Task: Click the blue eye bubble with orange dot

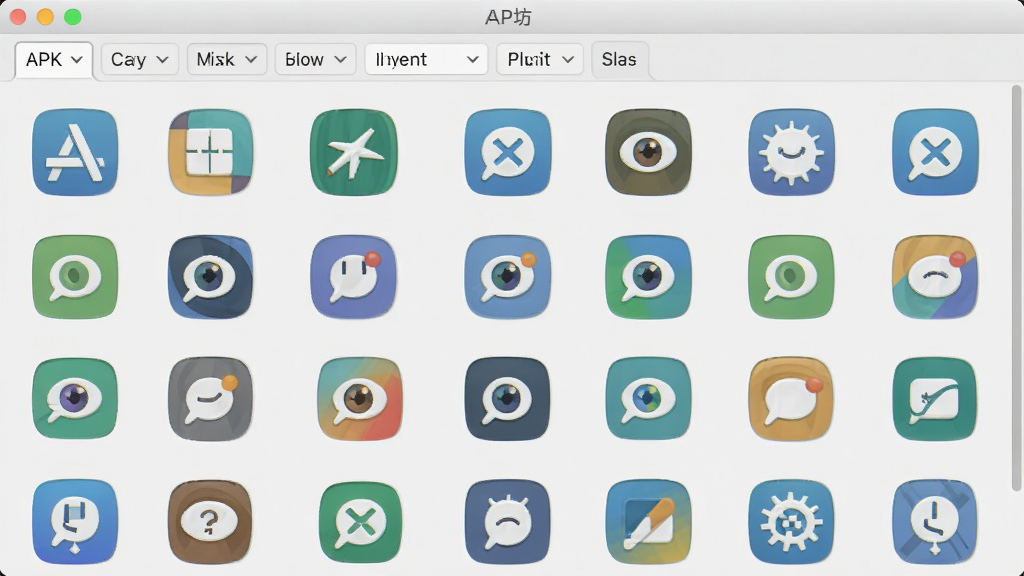Action: (507, 277)
